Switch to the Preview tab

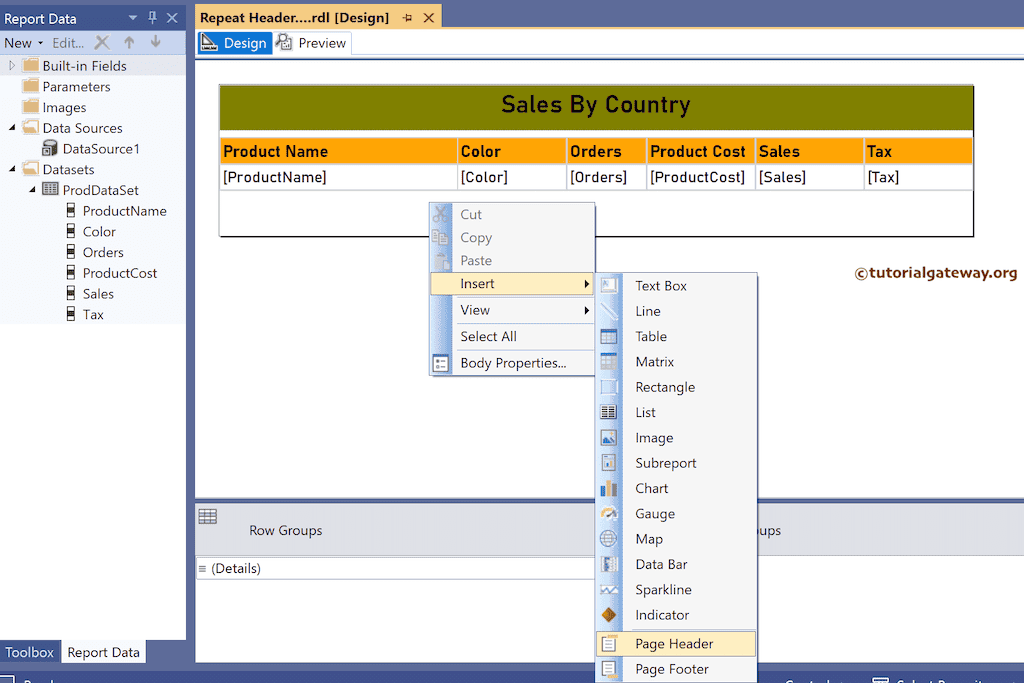[312, 43]
